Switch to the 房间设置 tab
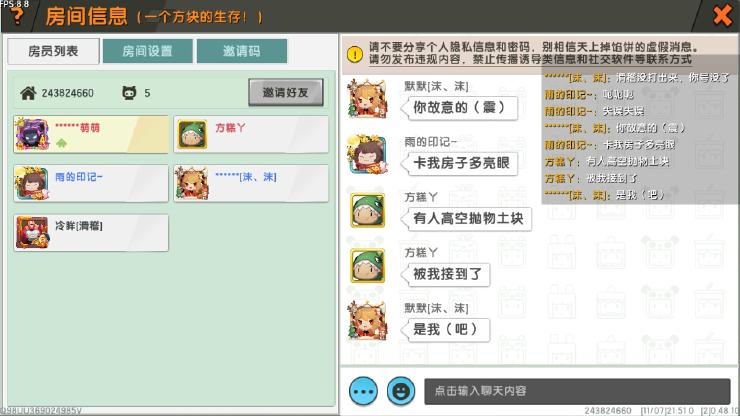This screenshot has width=740, height=416. click(148, 51)
